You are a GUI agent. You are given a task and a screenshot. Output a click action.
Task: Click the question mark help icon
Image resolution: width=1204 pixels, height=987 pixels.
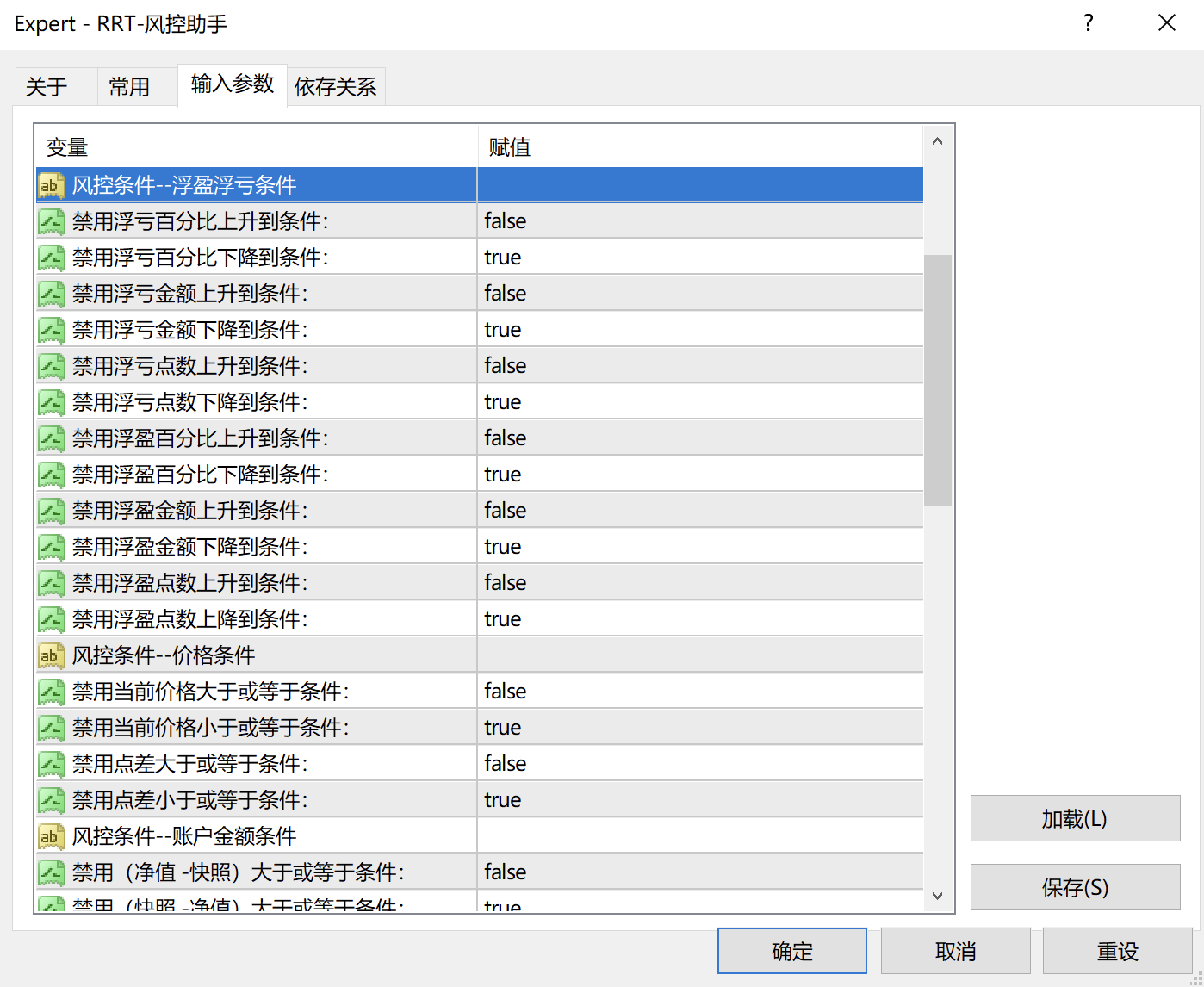[x=1089, y=23]
